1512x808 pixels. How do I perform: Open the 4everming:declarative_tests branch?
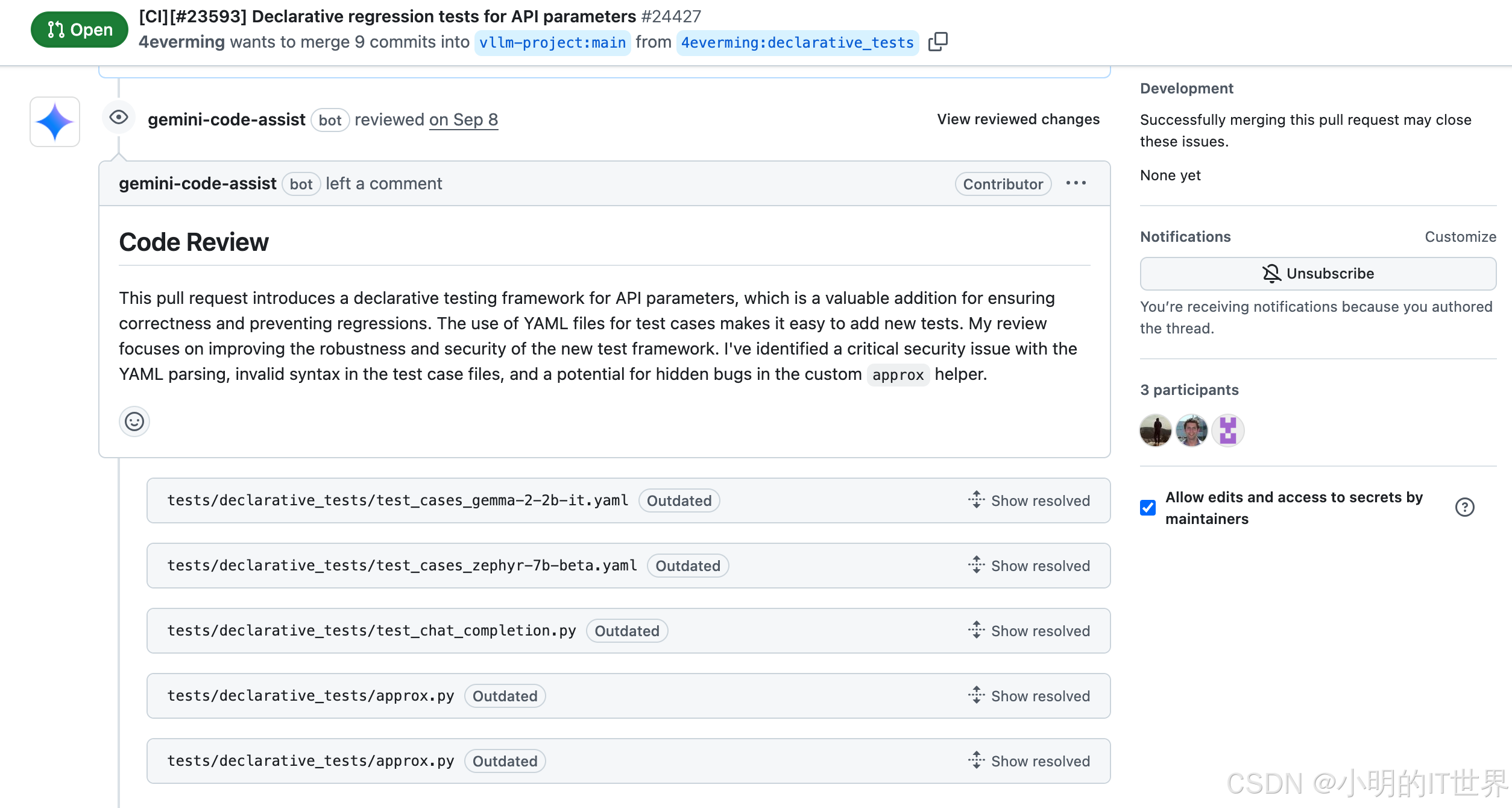coord(798,43)
